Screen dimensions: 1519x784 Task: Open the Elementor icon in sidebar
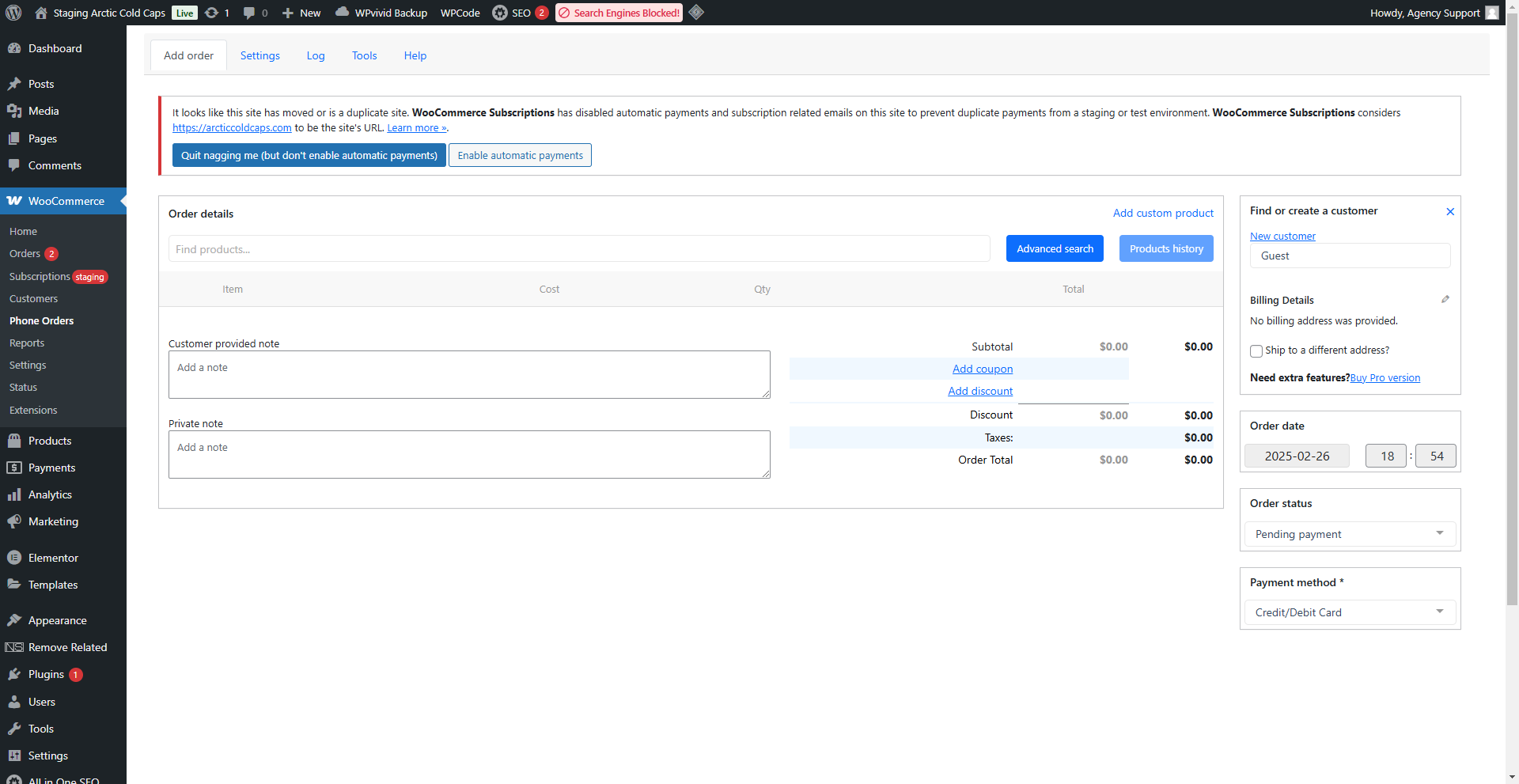(x=14, y=558)
